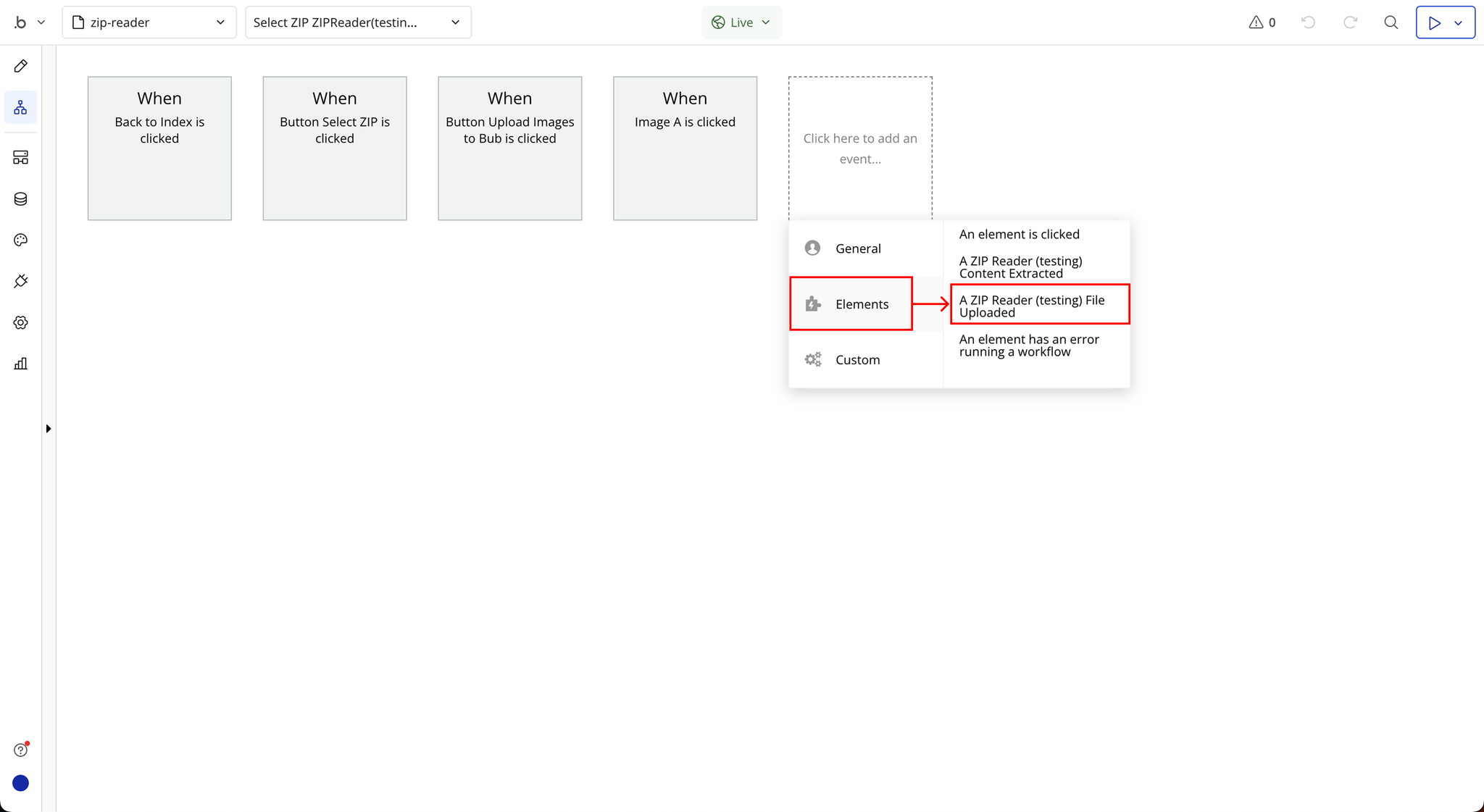The width and height of the screenshot is (1484, 812).
Task: Open the zip-reader page dropdown
Action: [149, 22]
